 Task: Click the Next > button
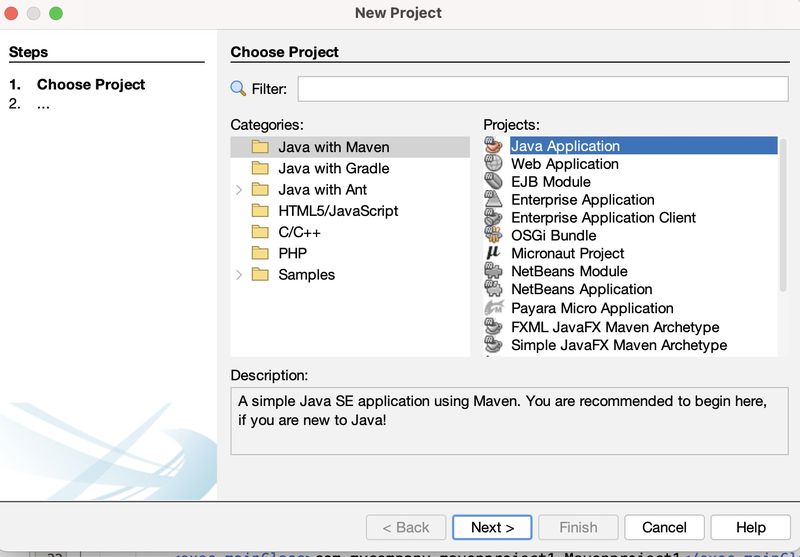click(492, 527)
